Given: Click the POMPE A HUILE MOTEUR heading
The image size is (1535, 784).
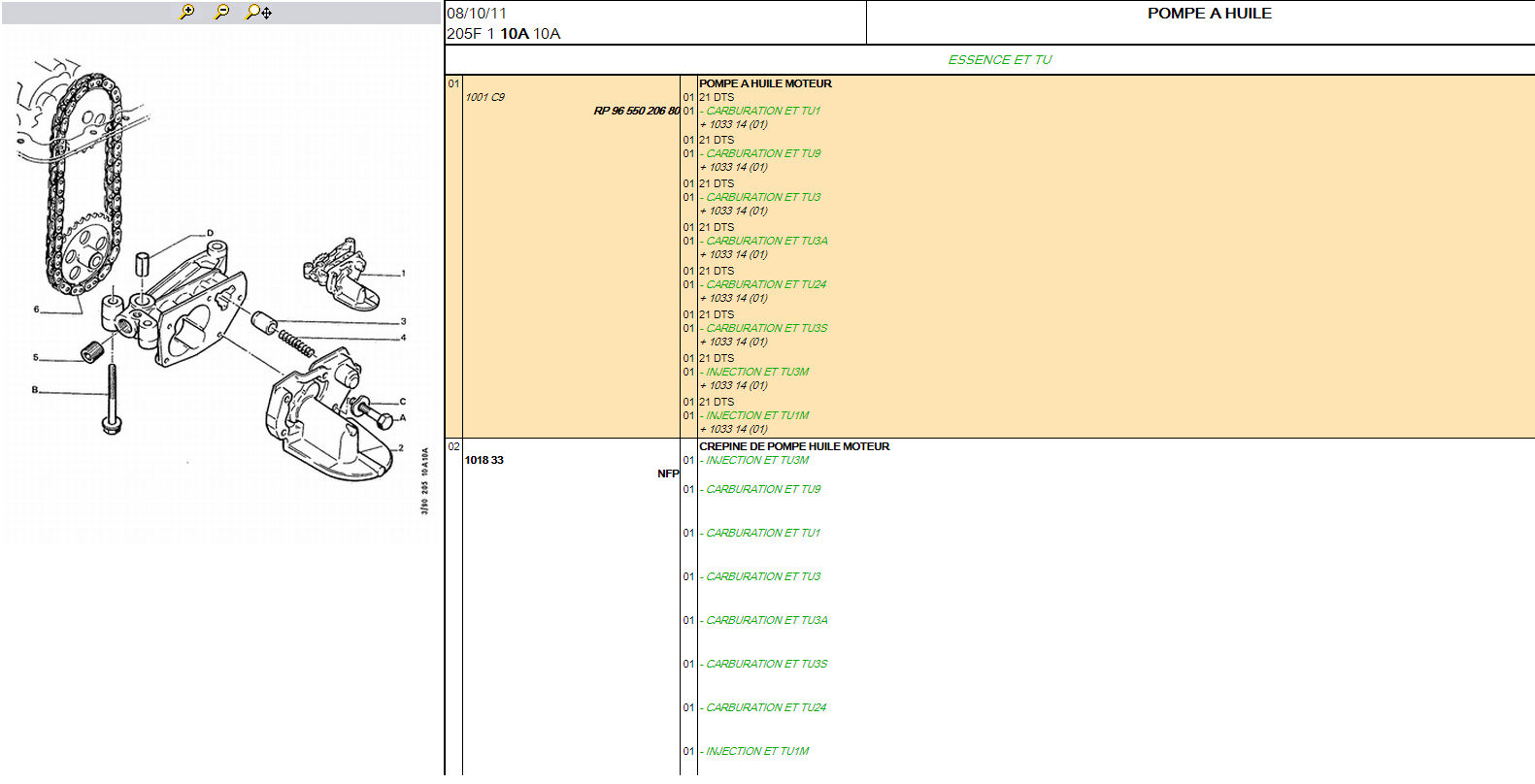Looking at the screenshot, I should tap(765, 83).
